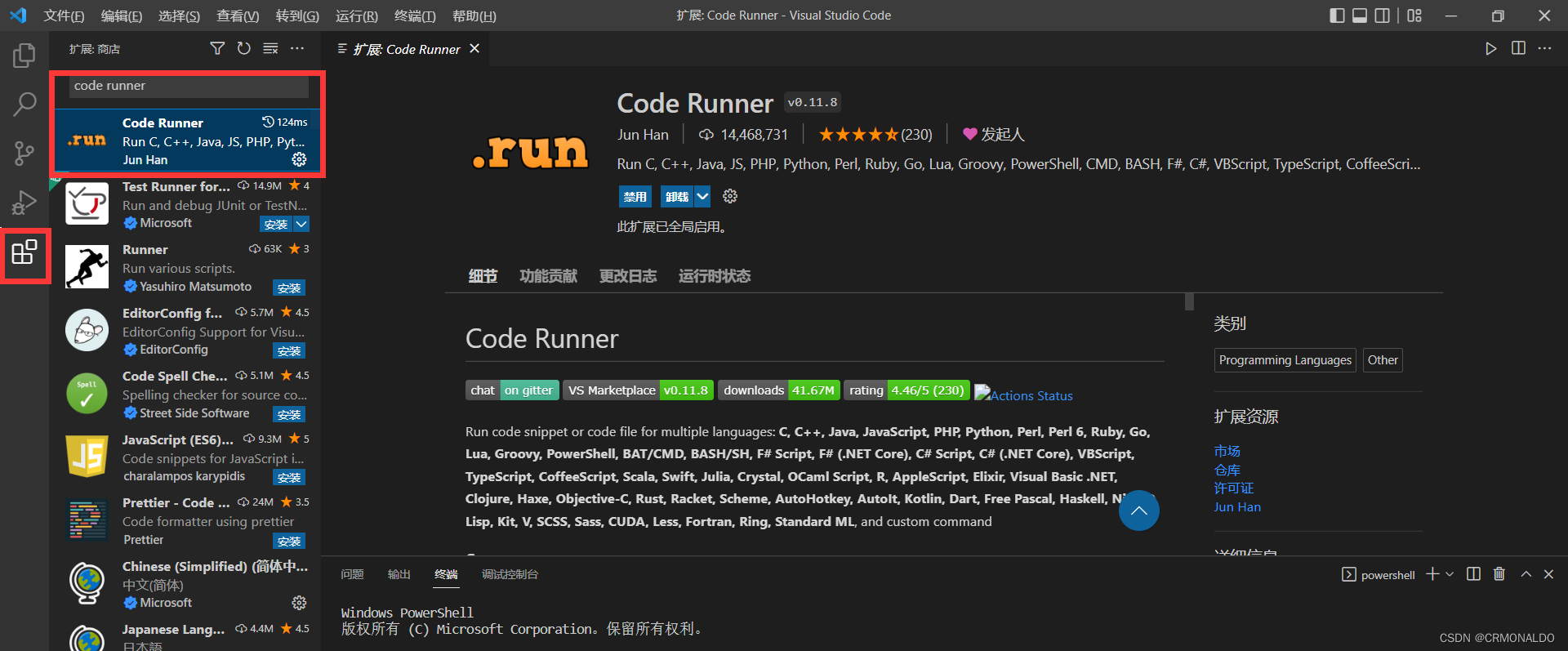This screenshot has width=1568, height=651.
Task: Open uninstall button dropdown arrow
Action: (702, 196)
